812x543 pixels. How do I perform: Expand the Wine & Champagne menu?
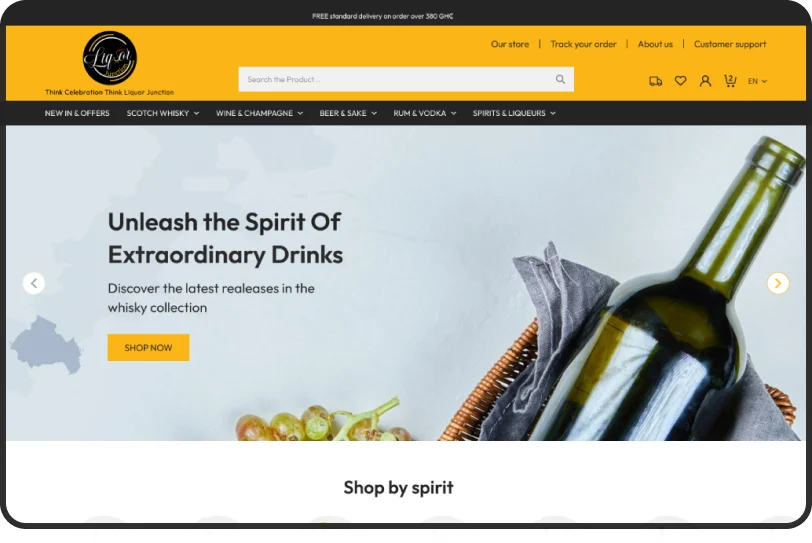coord(259,113)
